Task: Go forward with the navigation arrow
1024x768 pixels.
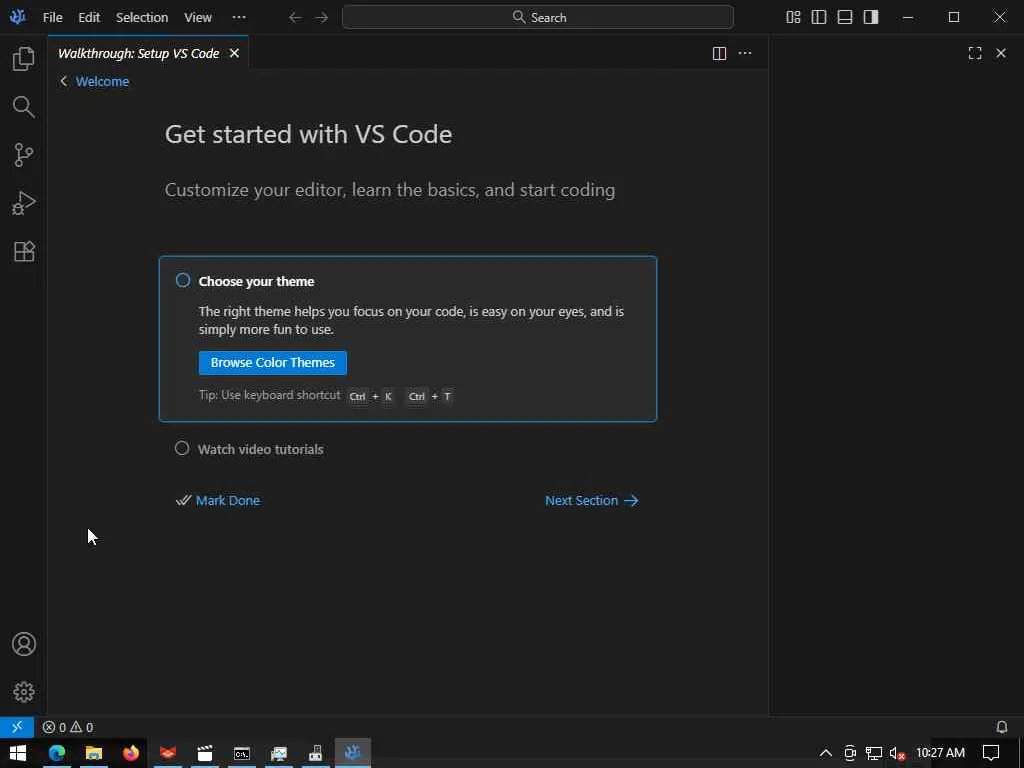Action: pyautogui.click(x=322, y=18)
